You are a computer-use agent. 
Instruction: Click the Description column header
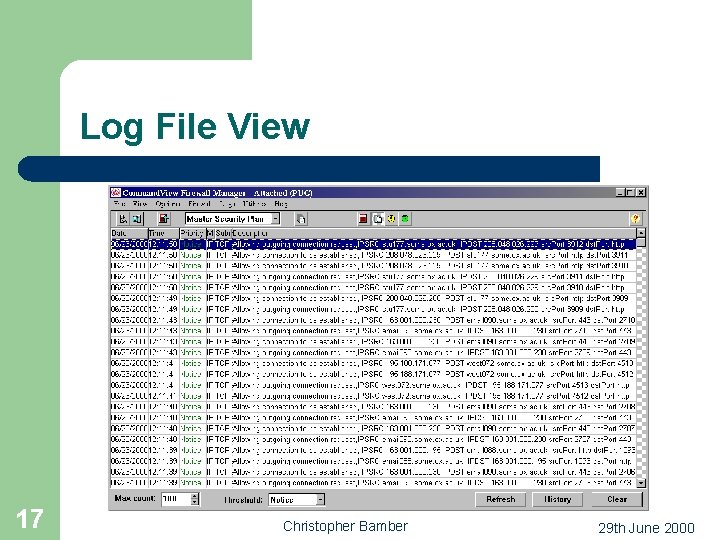(433, 233)
